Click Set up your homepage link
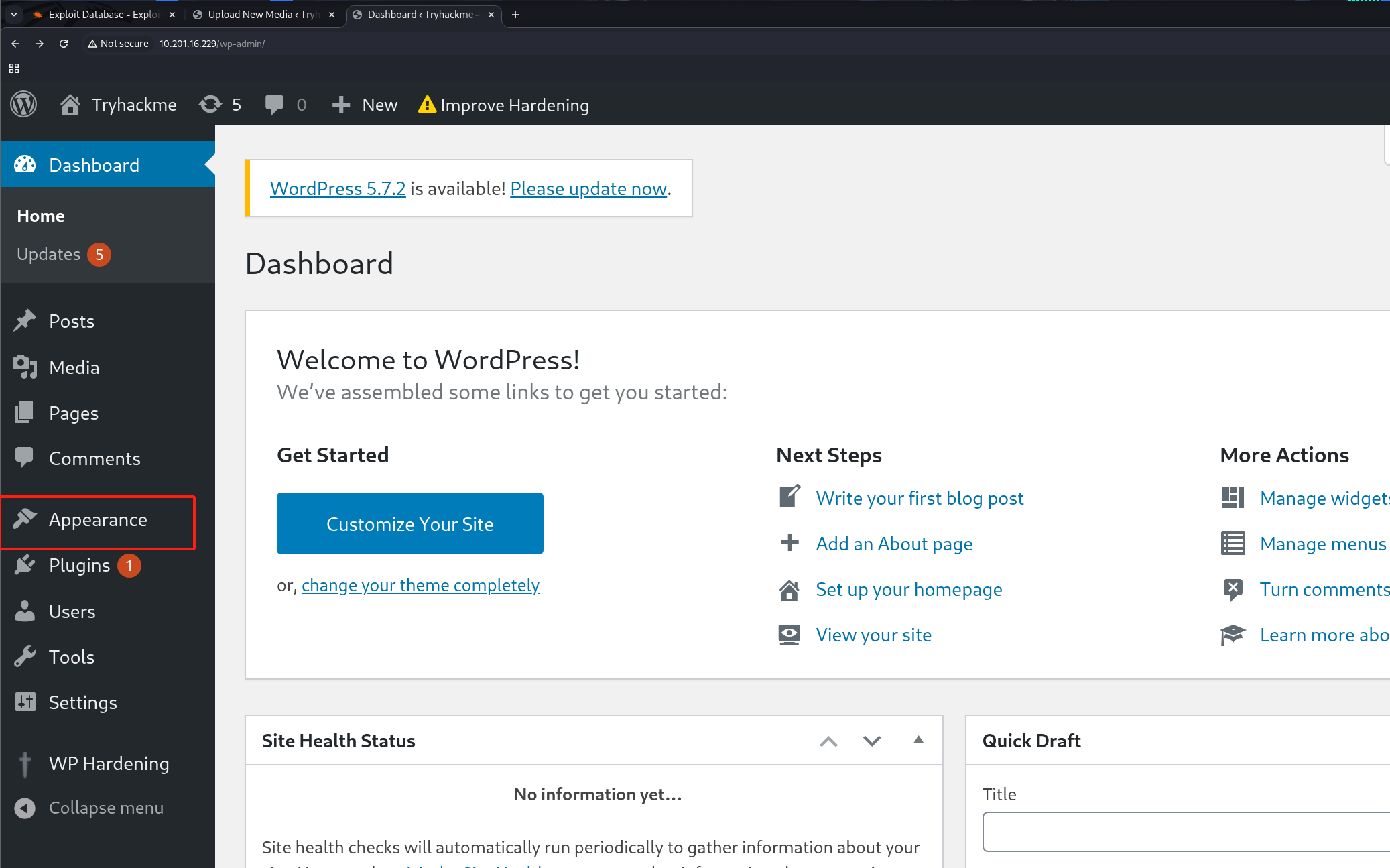Screen dimensions: 1390x868 click(909, 589)
